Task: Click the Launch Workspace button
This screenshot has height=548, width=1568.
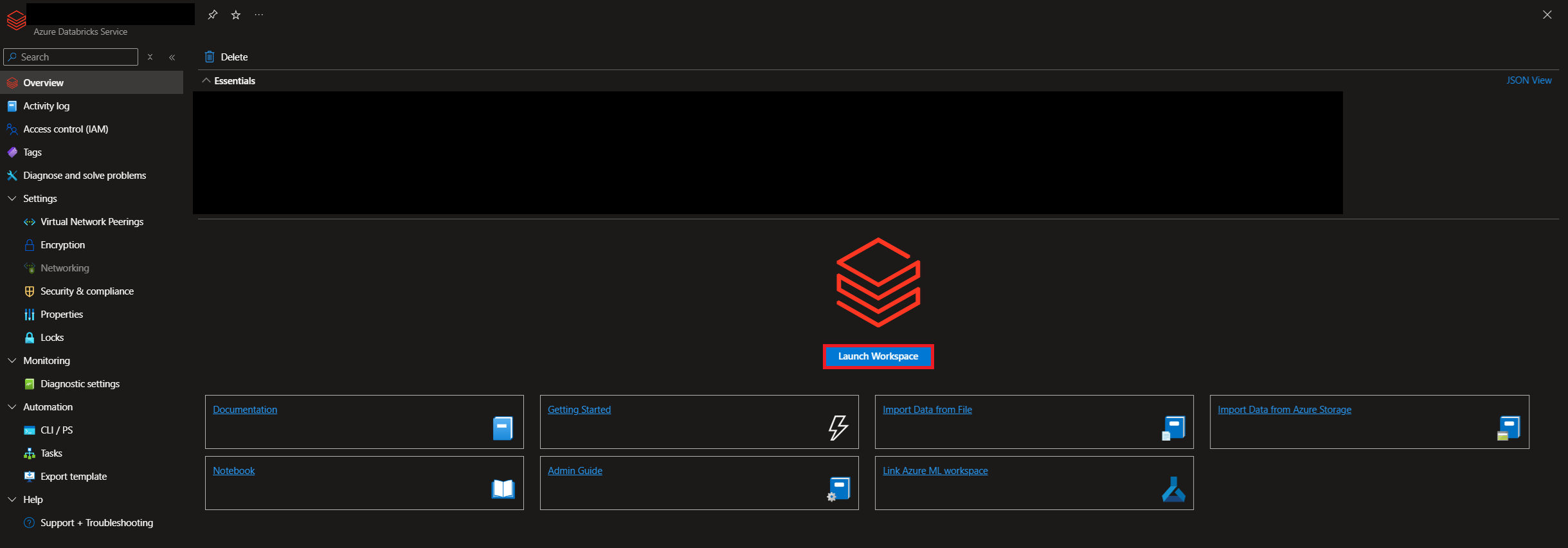Action: (878, 356)
